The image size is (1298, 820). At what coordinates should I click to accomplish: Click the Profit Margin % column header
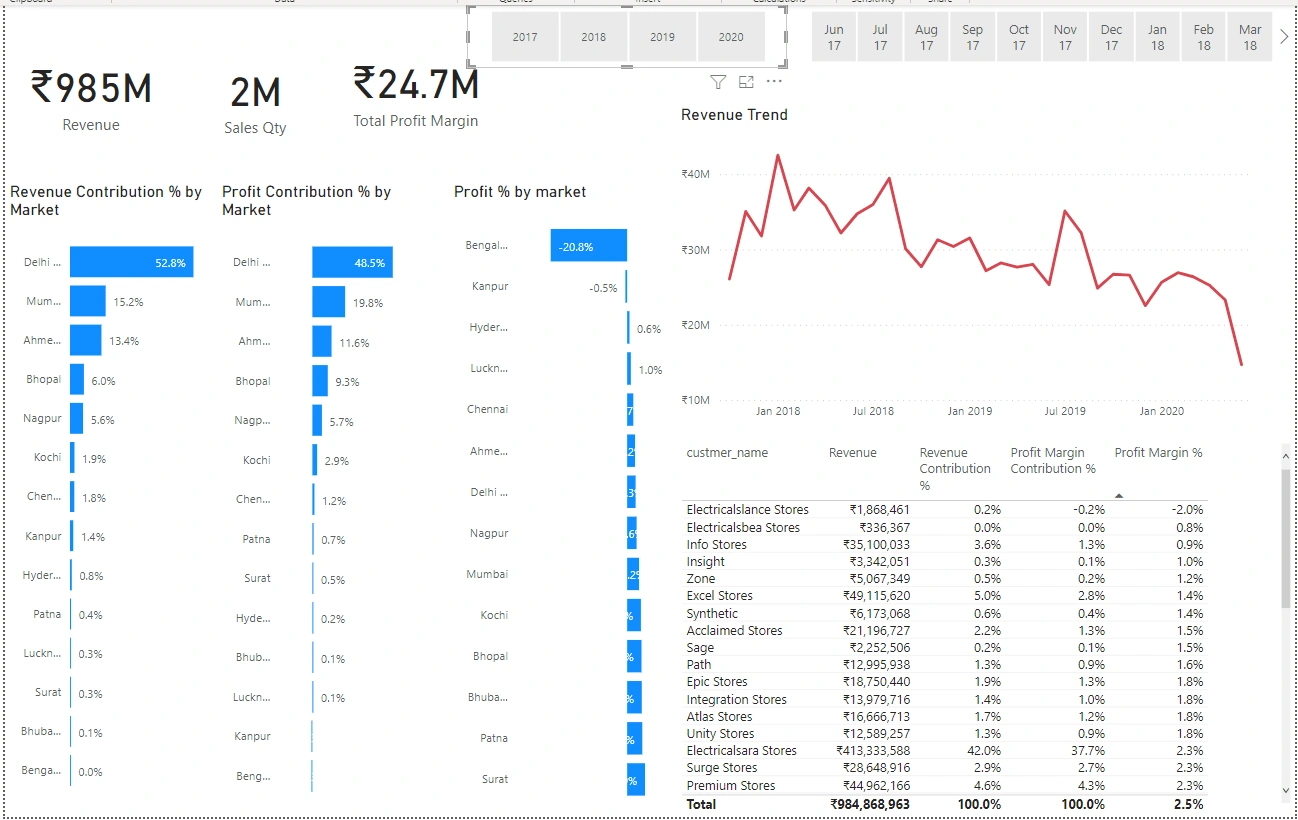(1158, 453)
